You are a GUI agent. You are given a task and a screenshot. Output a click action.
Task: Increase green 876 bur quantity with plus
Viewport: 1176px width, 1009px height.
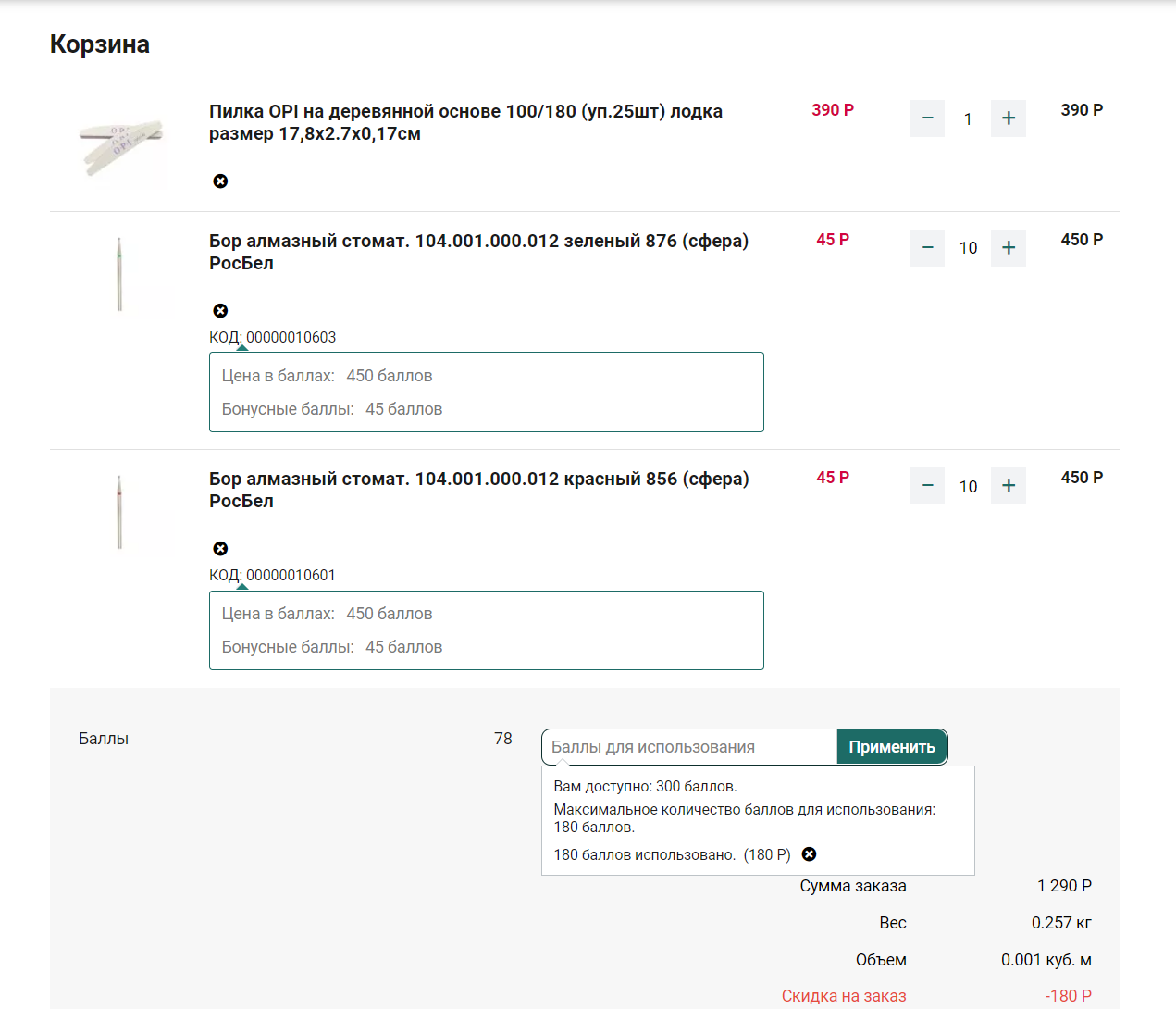(x=1009, y=248)
